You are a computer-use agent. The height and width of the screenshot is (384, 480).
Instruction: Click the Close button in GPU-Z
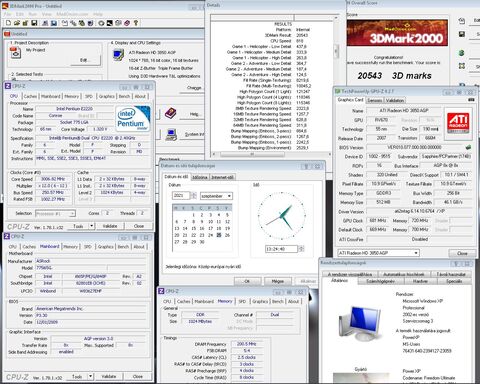(x=462, y=253)
